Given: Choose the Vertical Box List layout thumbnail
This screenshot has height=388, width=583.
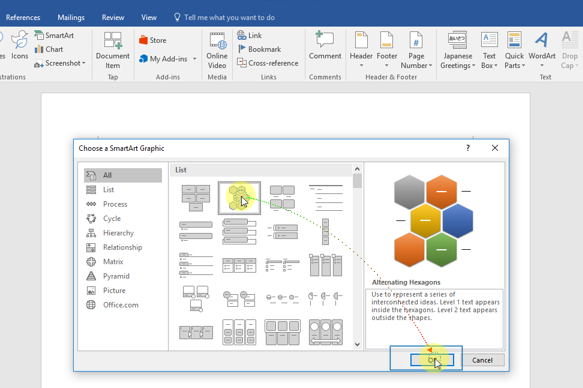Looking at the screenshot, I should click(239, 231).
